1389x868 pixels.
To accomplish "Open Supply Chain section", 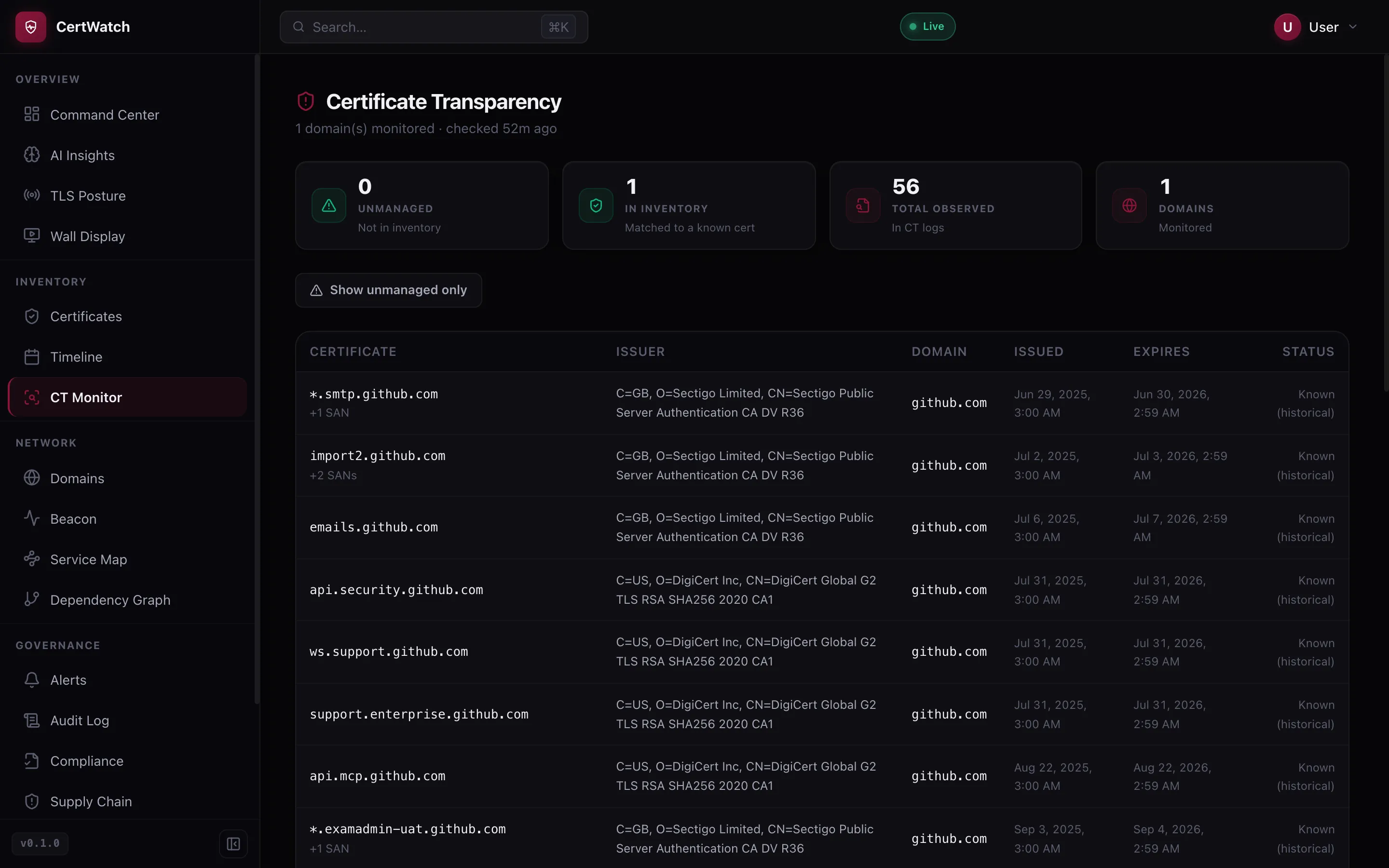I will pyautogui.click(x=127, y=801).
